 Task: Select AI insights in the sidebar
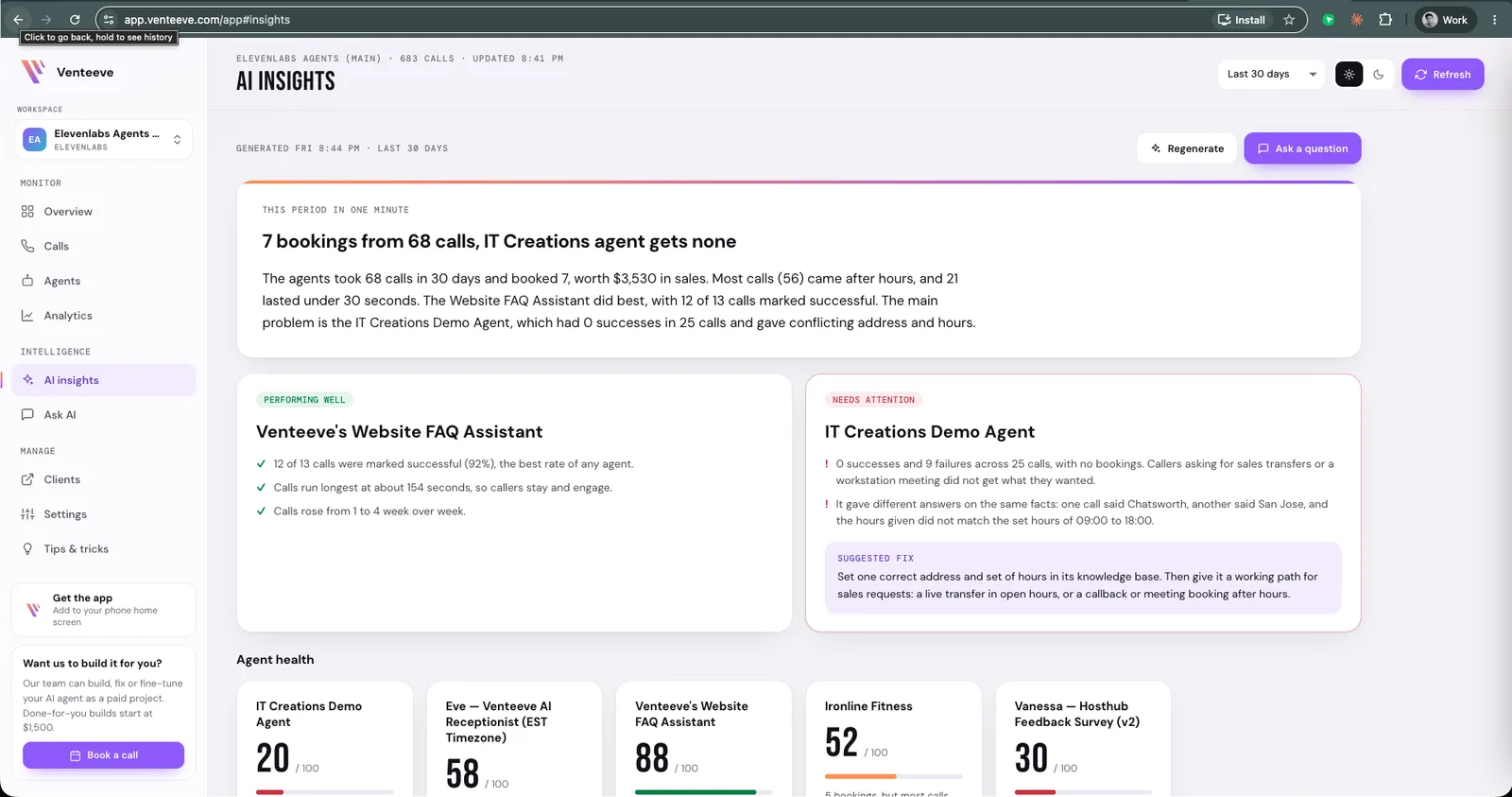(x=104, y=380)
